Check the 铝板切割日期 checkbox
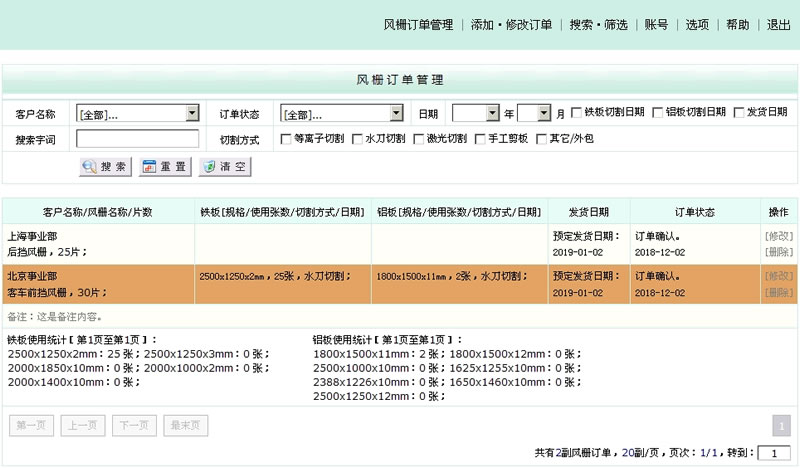Screen dimensions: 800x468 pyautogui.click(x=658, y=113)
